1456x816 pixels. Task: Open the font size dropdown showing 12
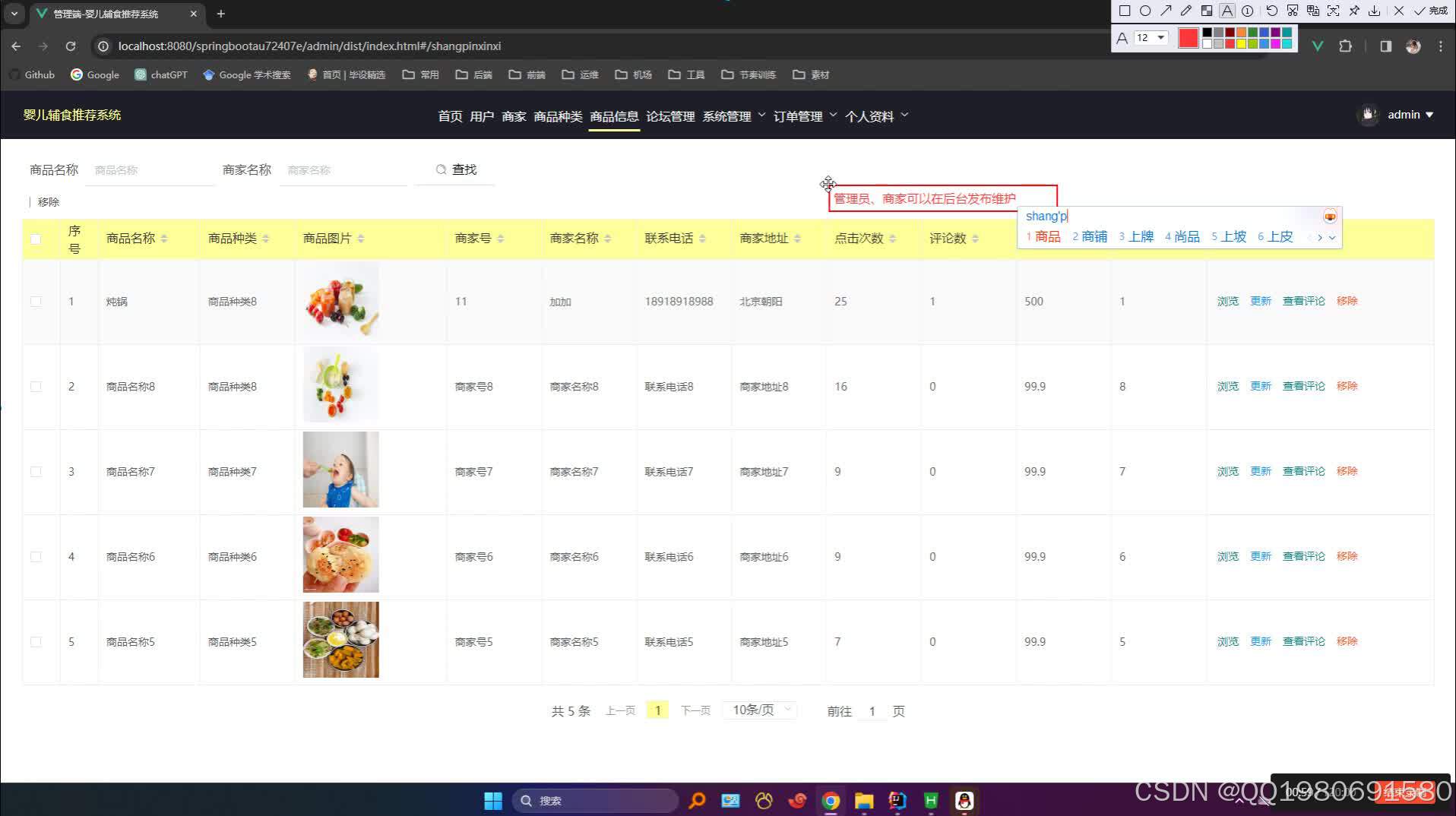[1152, 37]
